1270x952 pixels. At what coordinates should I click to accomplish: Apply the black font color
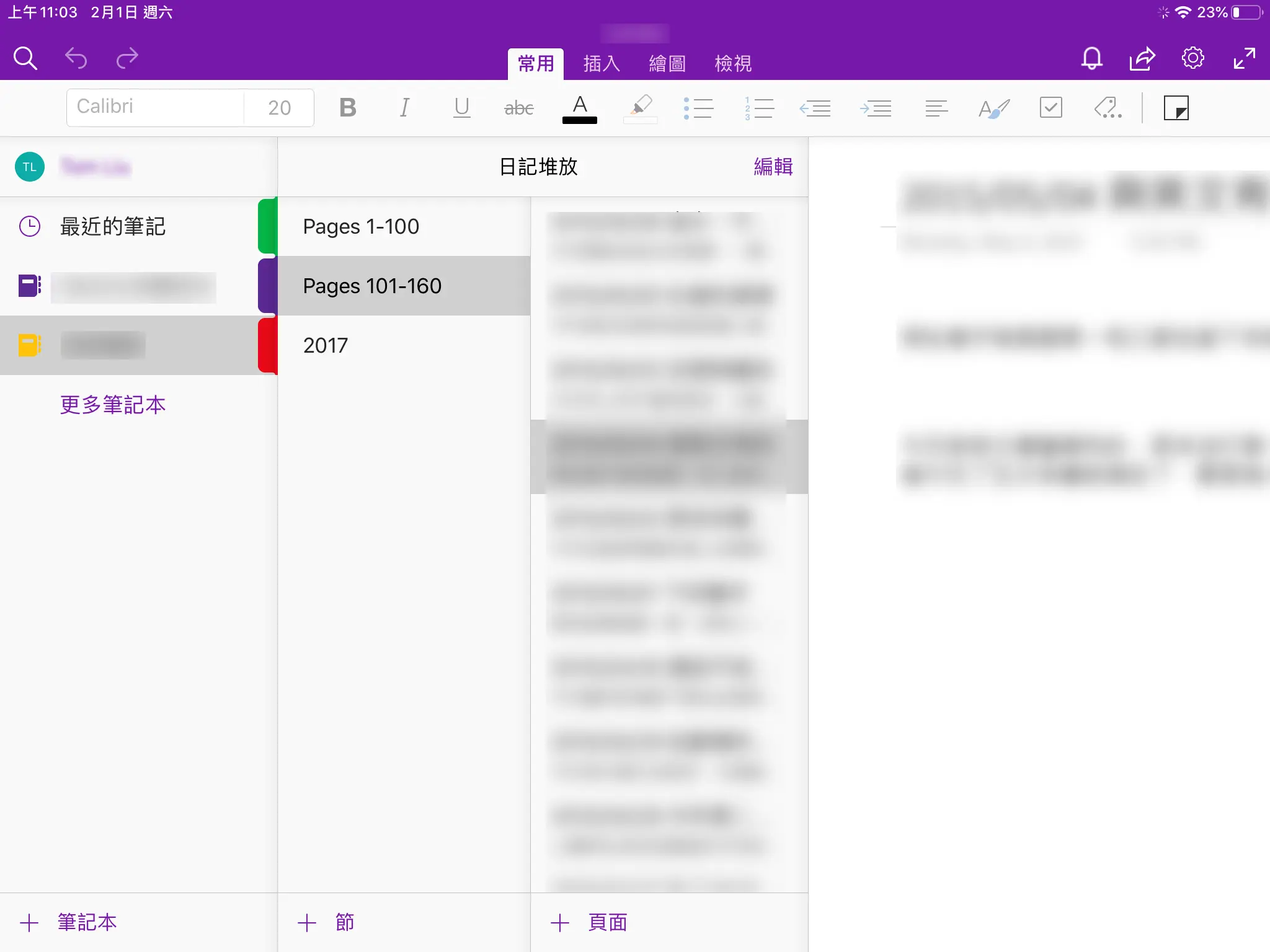580,108
